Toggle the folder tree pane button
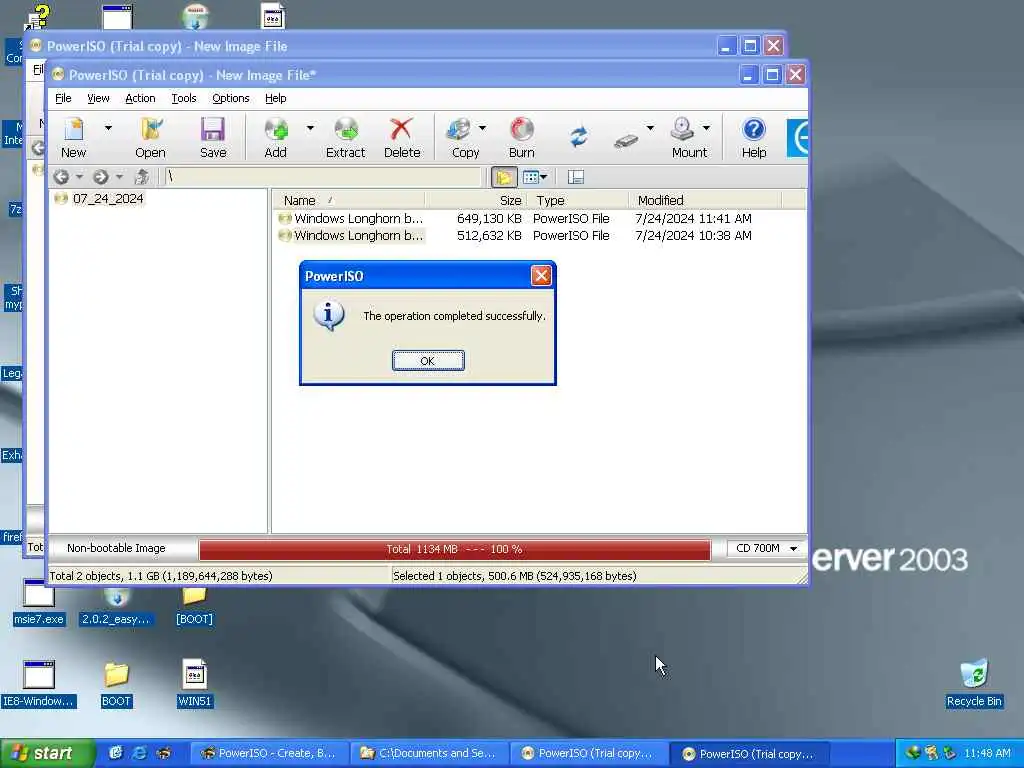 (504, 177)
